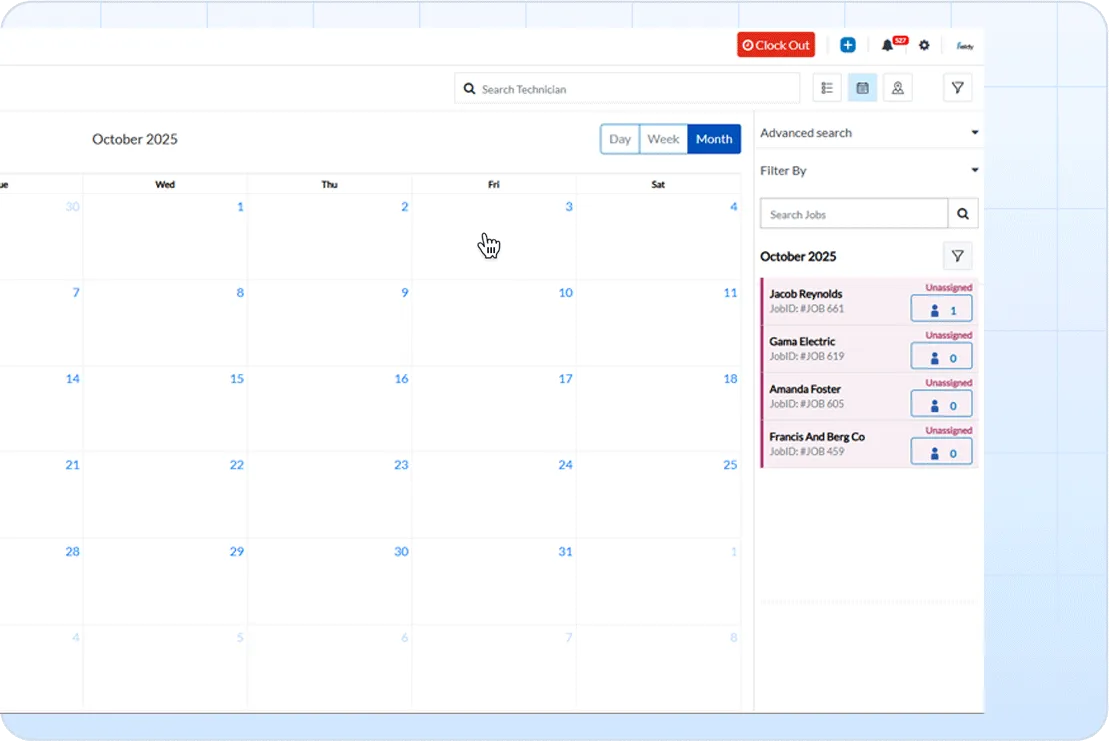This screenshot has width=1109, height=741.
Task: Select October 29 on the calendar
Action: pyautogui.click(x=237, y=552)
